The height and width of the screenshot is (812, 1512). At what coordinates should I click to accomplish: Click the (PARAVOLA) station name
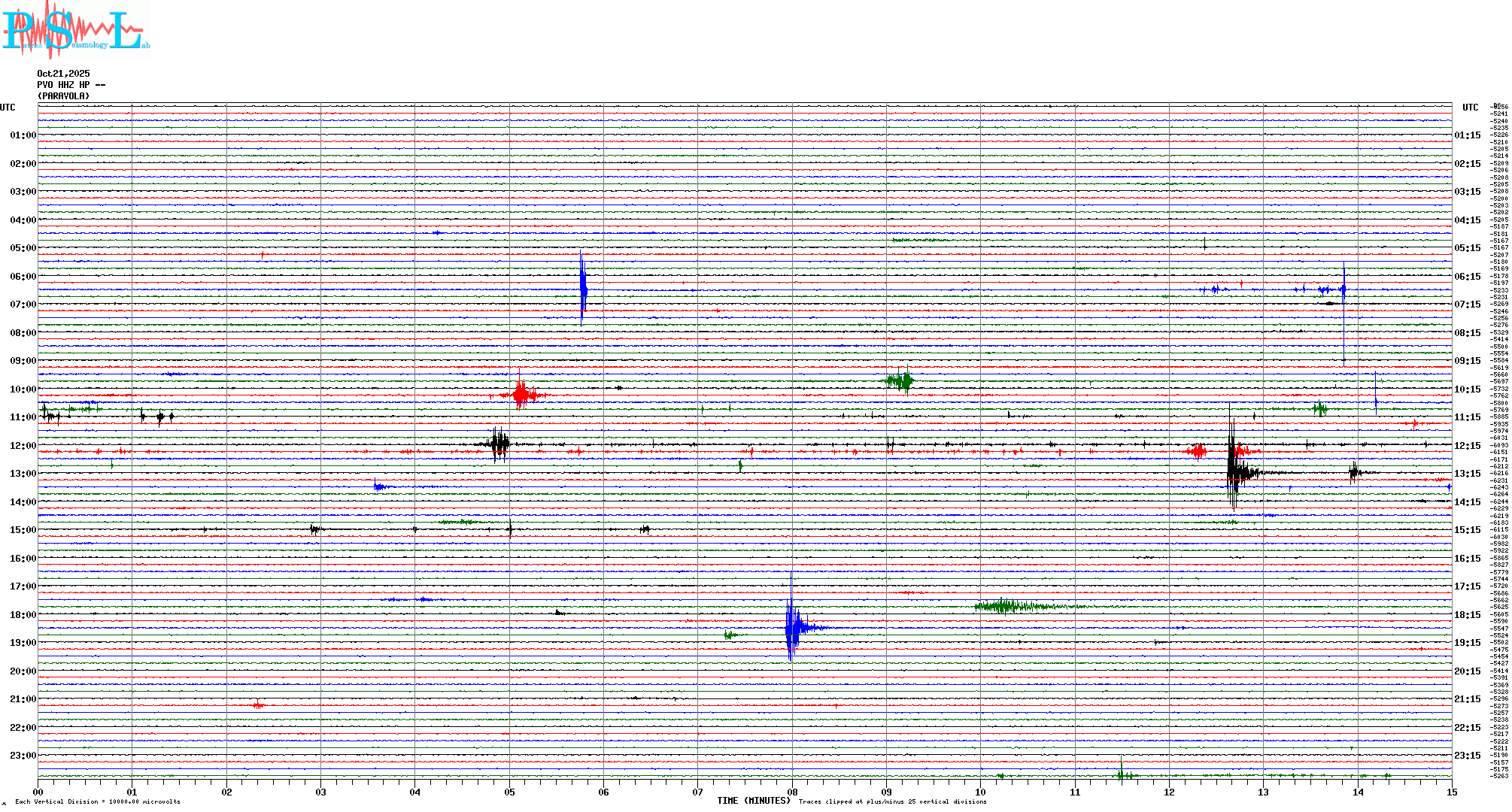click(63, 96)
